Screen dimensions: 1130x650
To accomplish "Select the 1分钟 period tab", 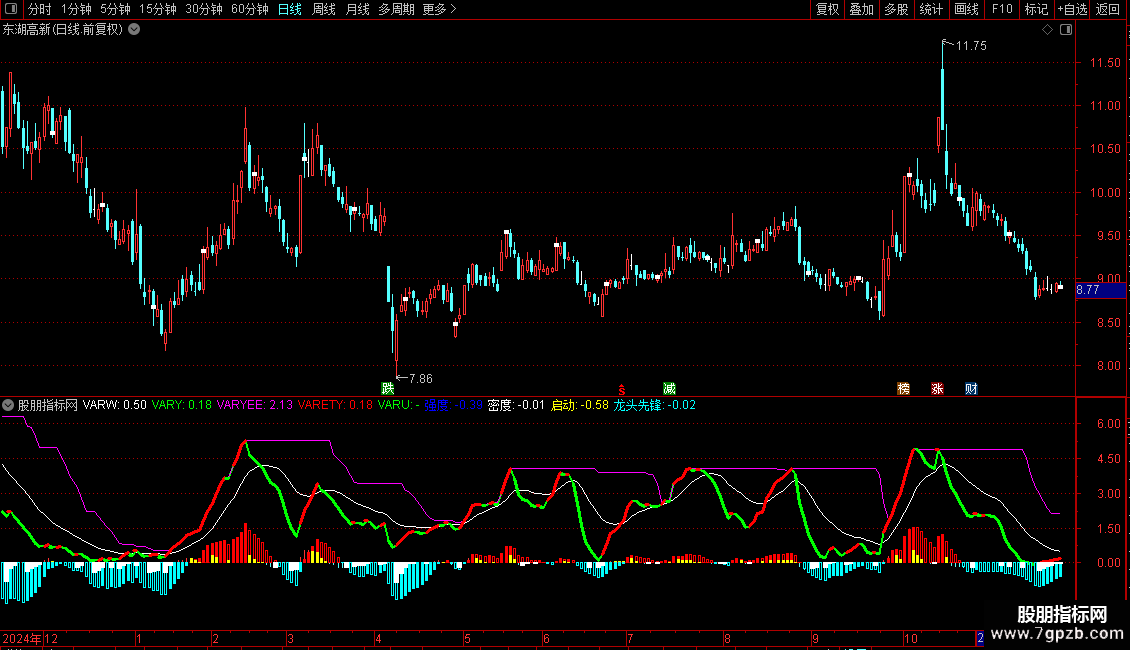I will pyautogui.click(x=76, y=9).
